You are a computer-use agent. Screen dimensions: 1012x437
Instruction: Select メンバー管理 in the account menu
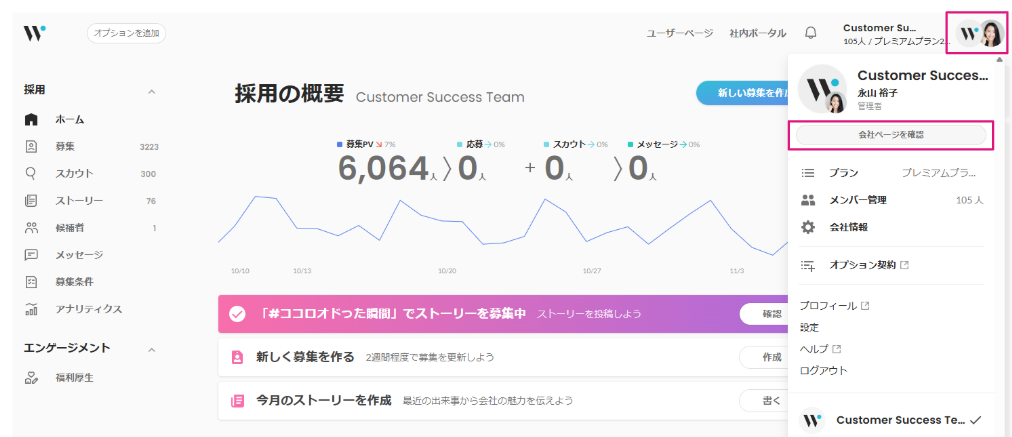[x=857, y=200]
